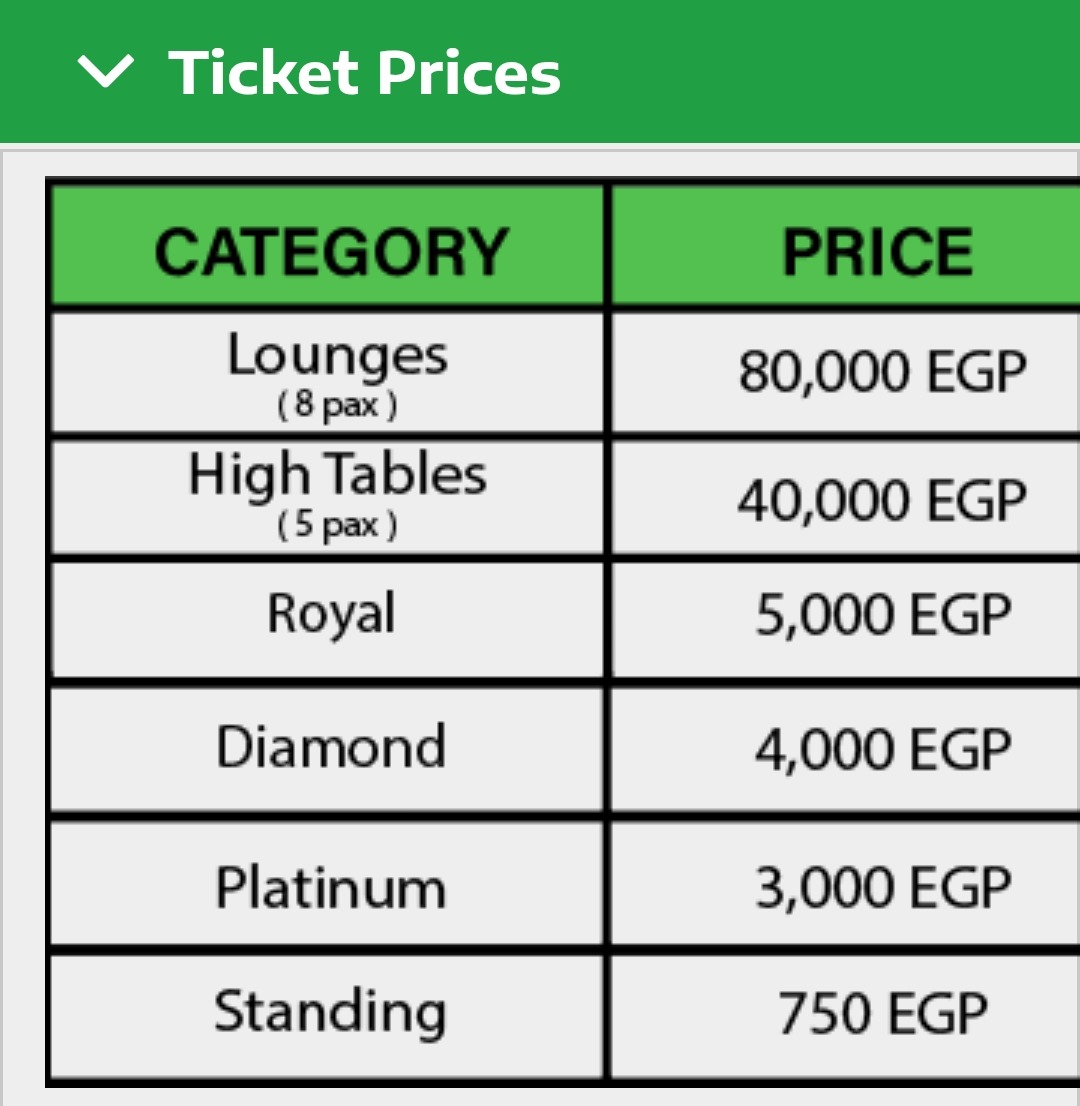The image size is (1080, 1106).
Task: Click the 3,000 EGP price
Action: tap(882, 888)
